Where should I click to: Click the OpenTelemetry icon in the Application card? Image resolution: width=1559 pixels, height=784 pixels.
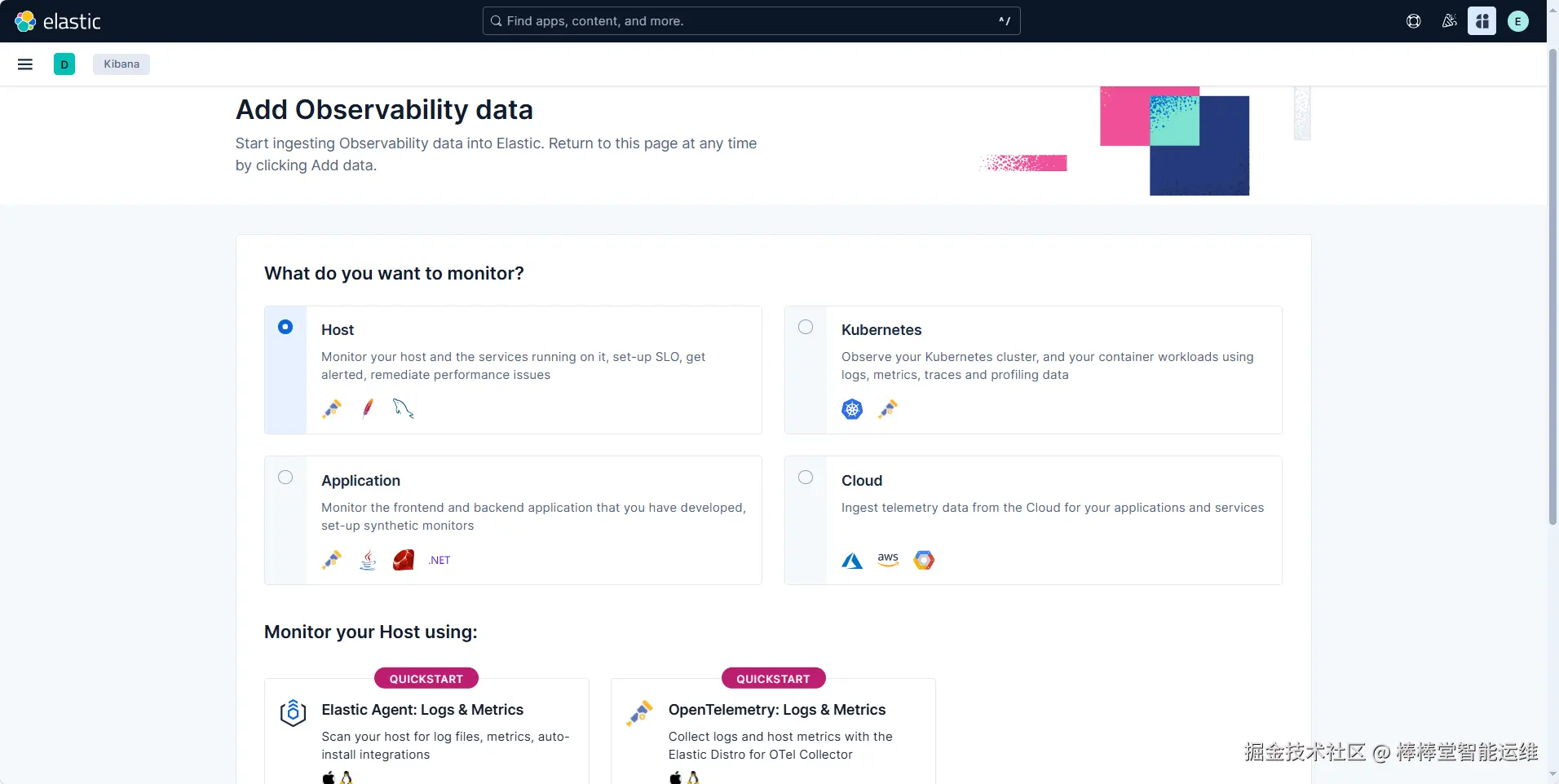coord(332,560)
